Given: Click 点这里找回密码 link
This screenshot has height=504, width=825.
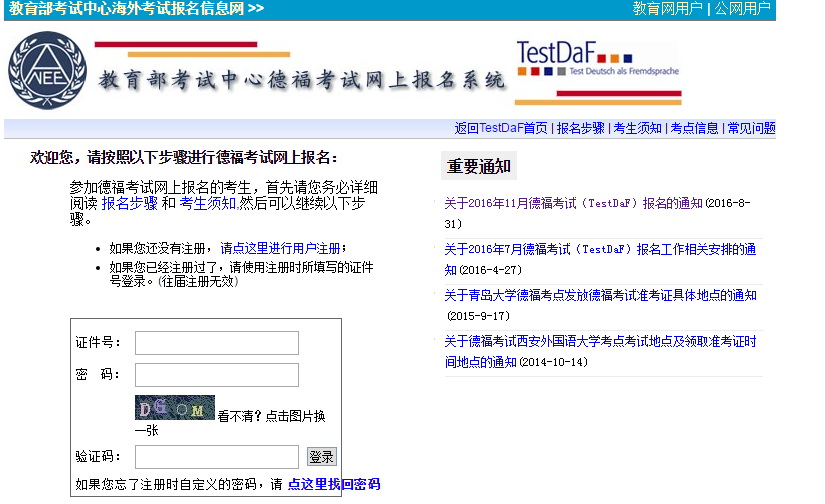Looking at the screenshot, I should (333, 484).
